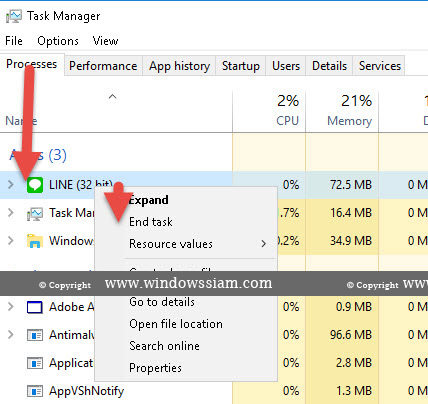Click the 1.3 MB memory value

tap(354, 391)
